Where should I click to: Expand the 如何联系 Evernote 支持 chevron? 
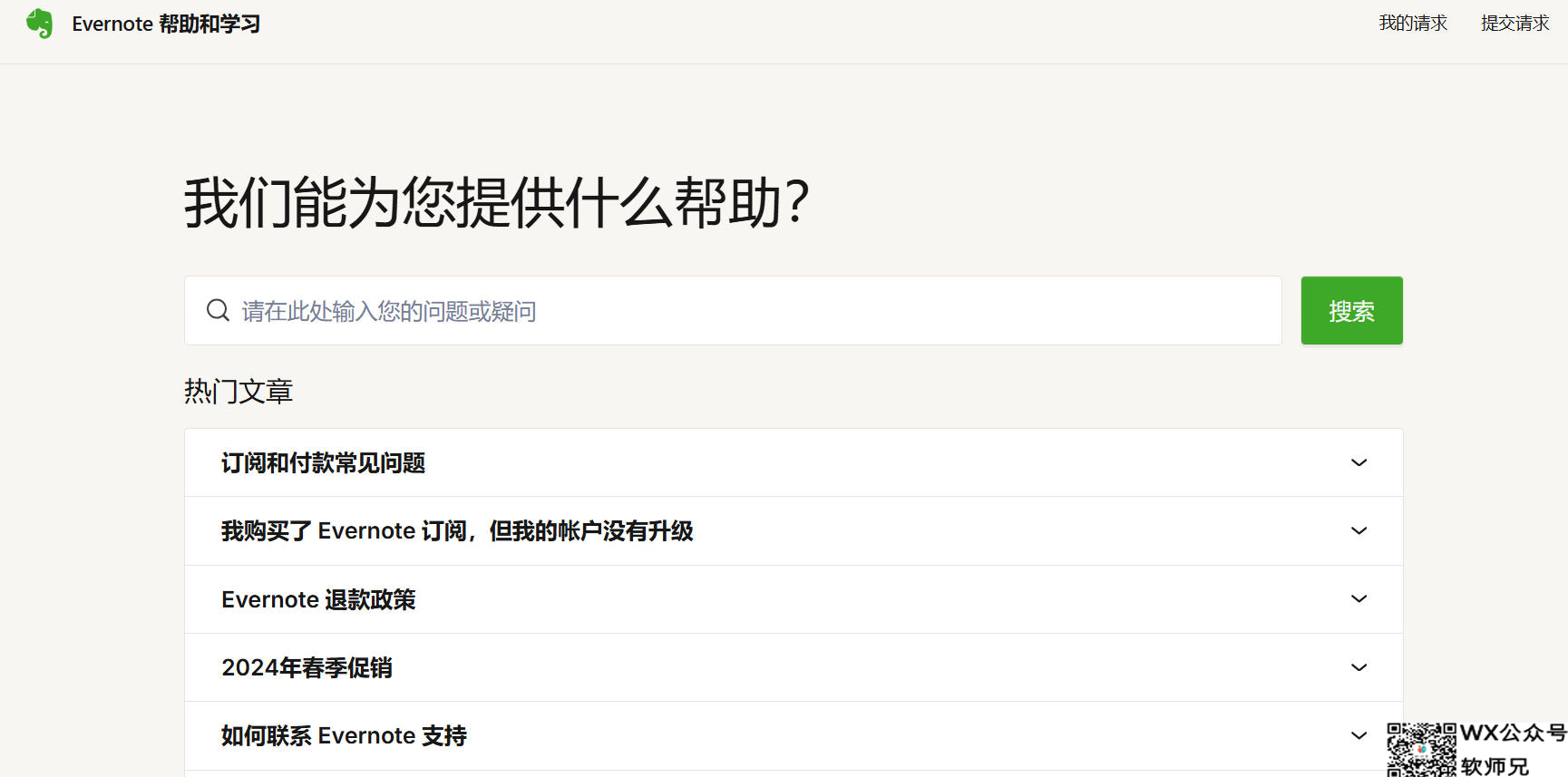click(1359, 735)
